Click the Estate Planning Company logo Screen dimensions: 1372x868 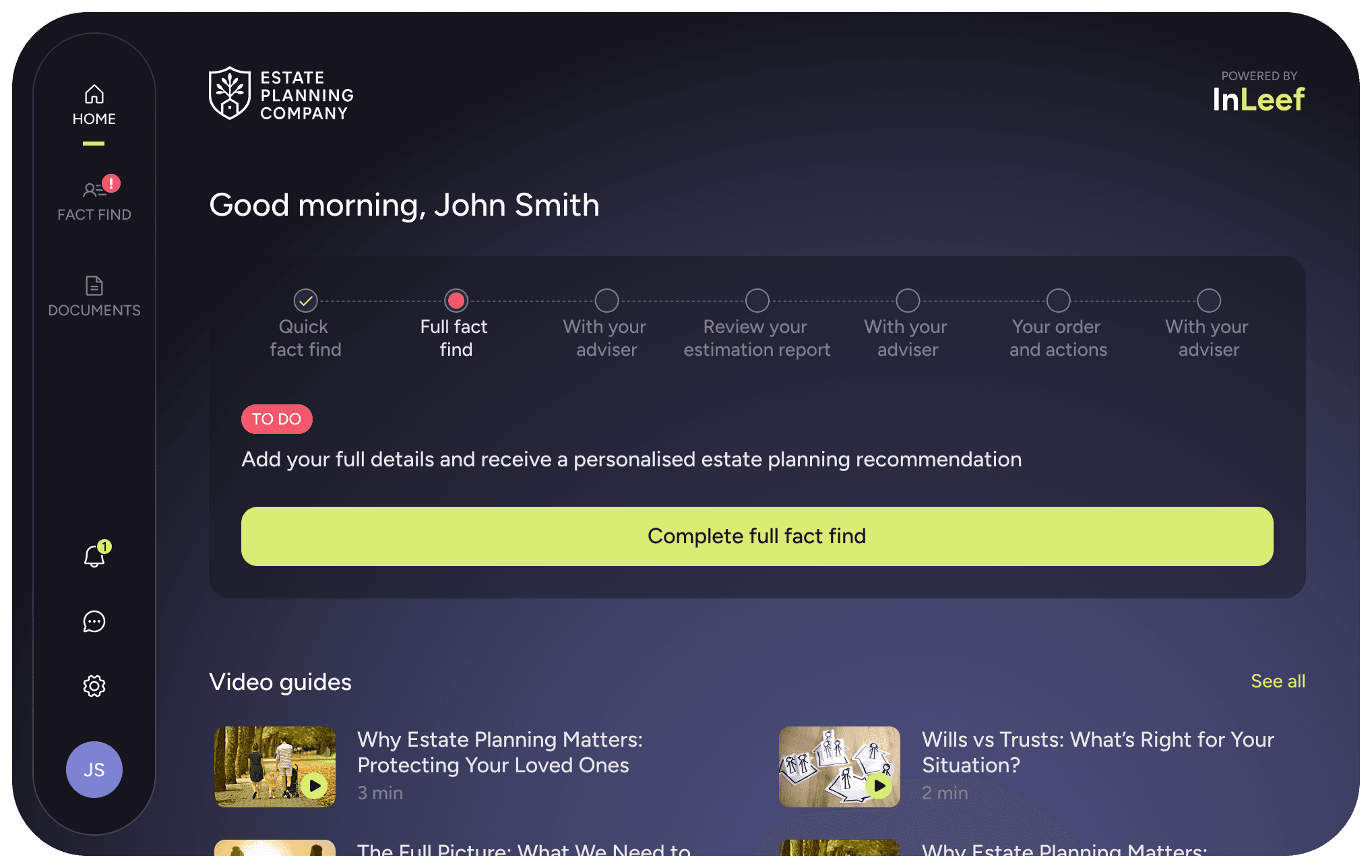coord(281,94)
